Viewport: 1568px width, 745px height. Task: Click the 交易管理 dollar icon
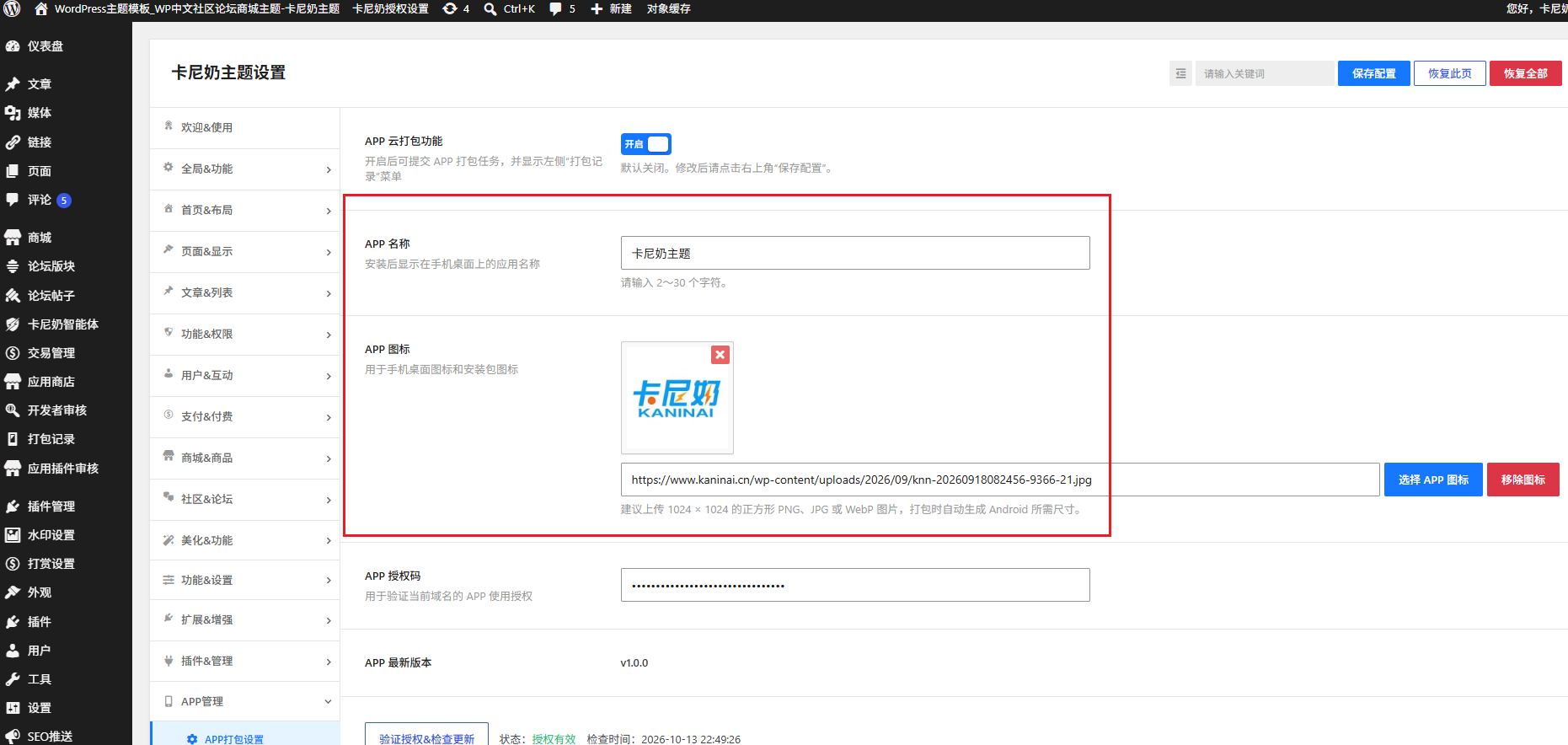click(13, 353)
